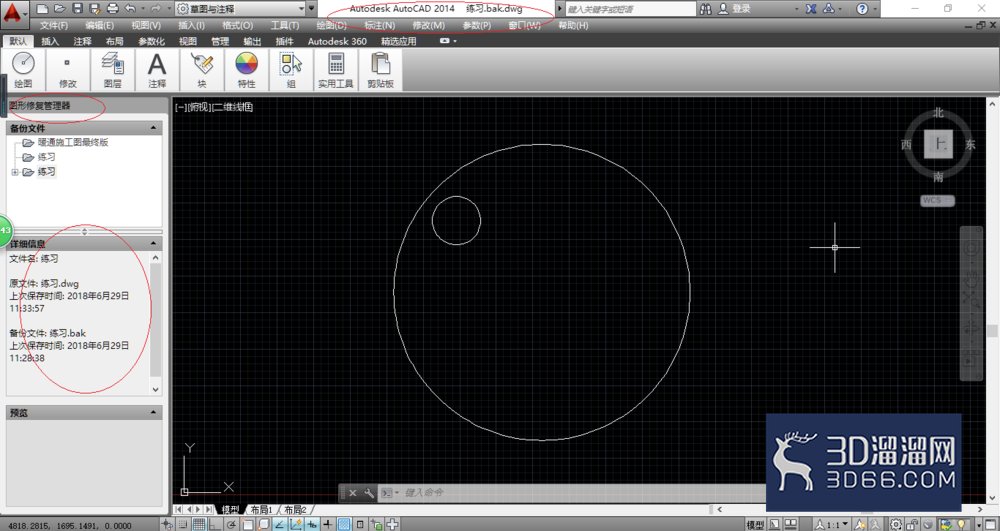Open the 编辑(E) menu
Viewport: 1000px width, 531px height.
click(x=99, y=25)
